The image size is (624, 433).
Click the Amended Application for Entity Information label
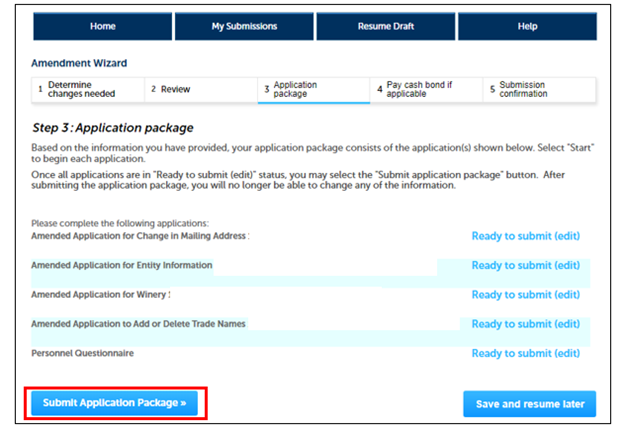pyautogui.click(x=122, y=266)
